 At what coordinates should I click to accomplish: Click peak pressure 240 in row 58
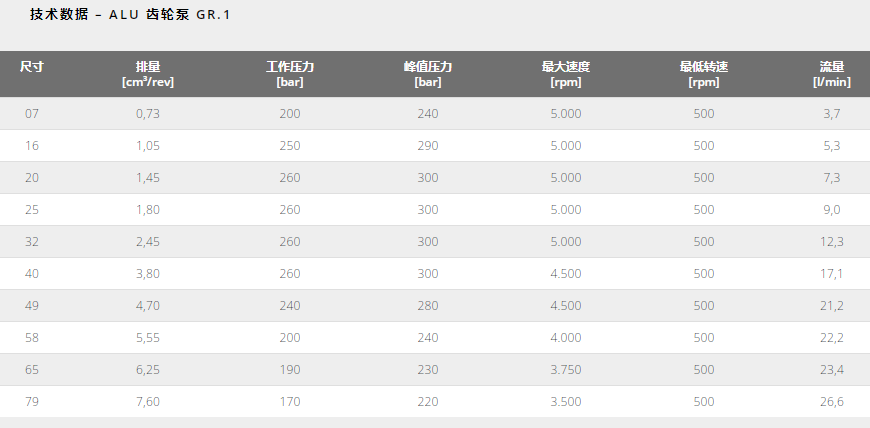(428, 338)
